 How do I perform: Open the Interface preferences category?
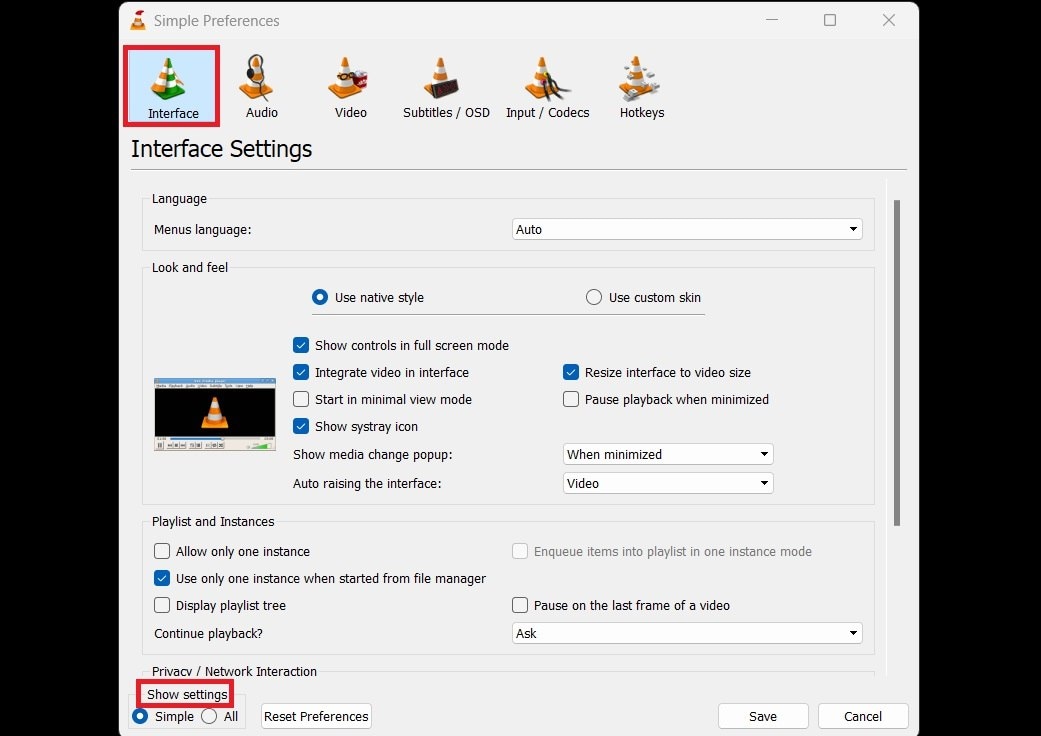[x=172, y=86]
